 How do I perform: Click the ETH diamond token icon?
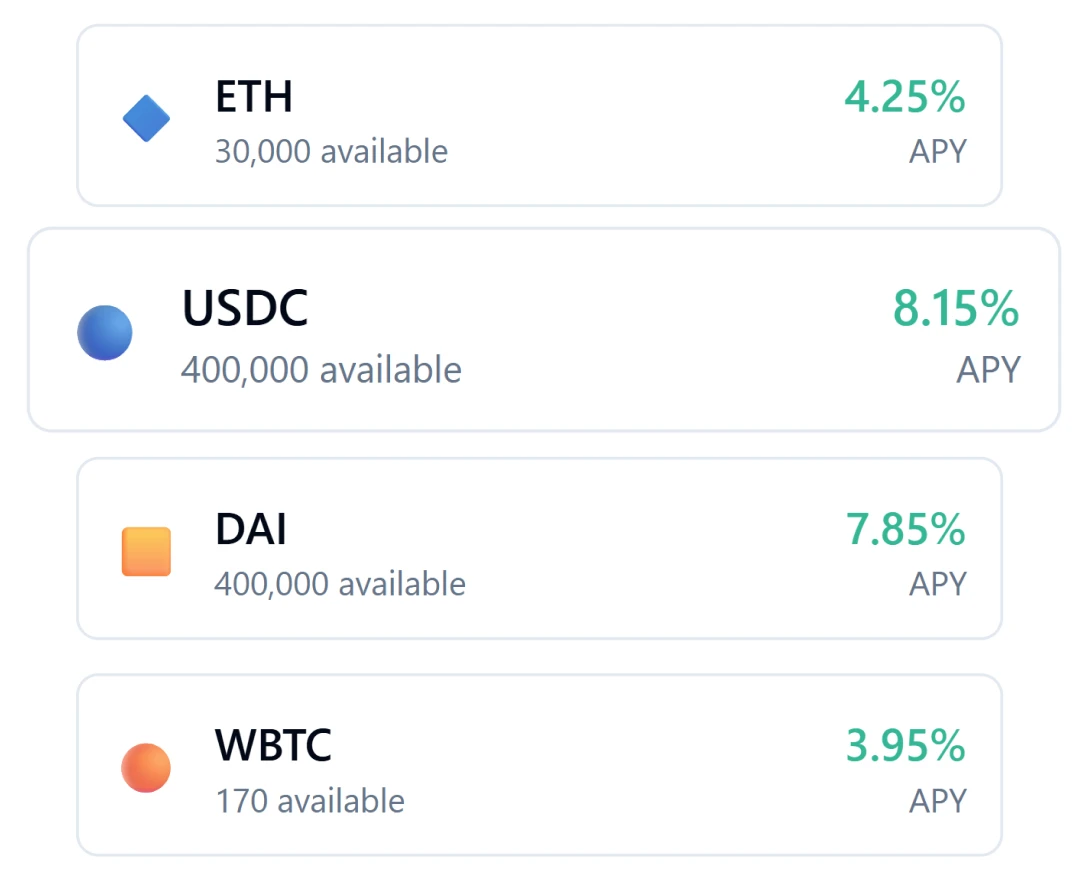[x=146, y=117]
